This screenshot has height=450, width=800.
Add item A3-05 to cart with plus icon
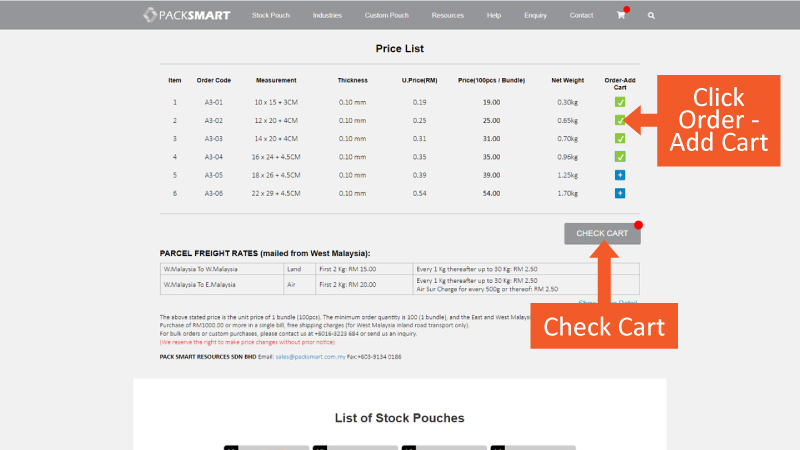(620, 175)
